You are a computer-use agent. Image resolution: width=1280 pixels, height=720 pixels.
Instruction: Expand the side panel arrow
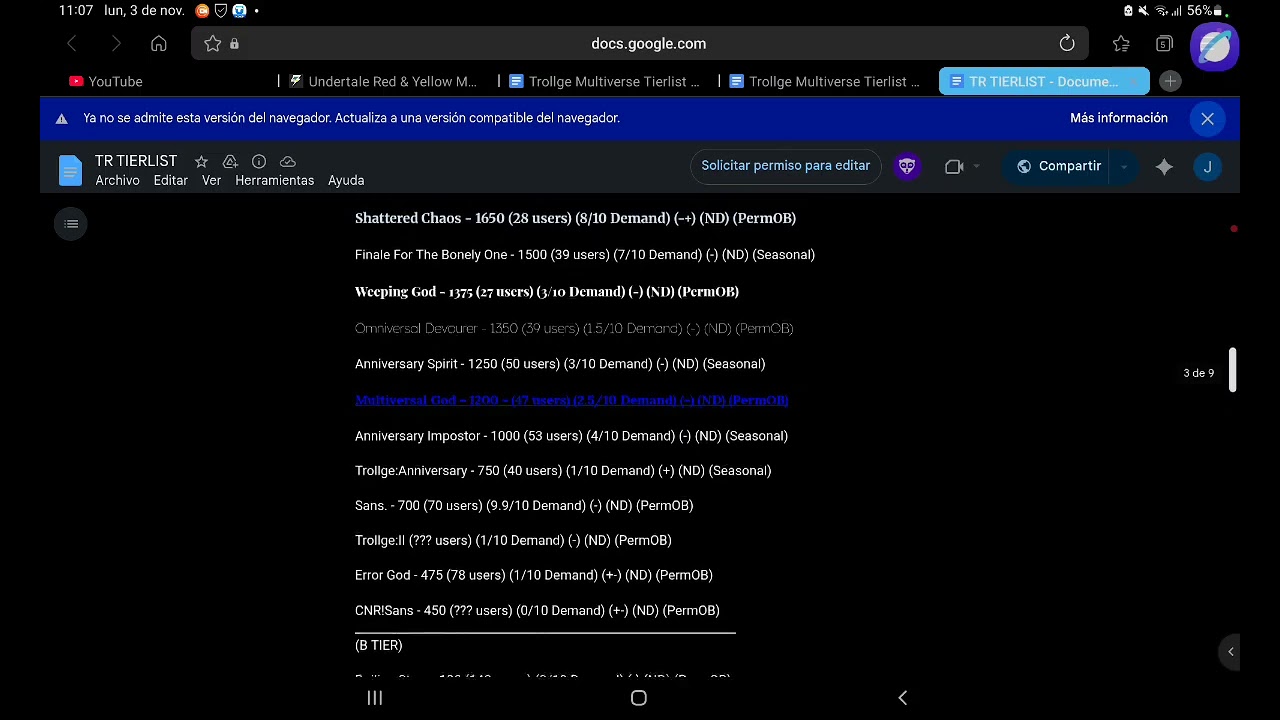1231,652
